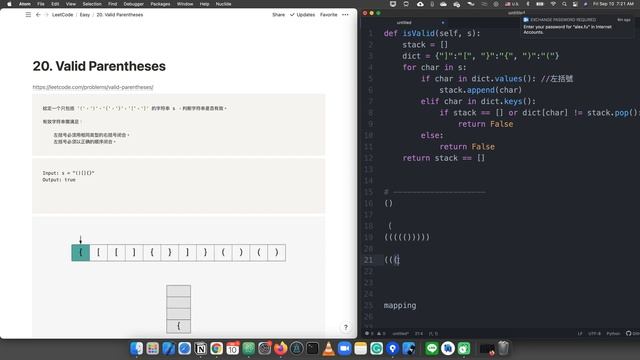
Task: Click Favorite in Notion top bar
Action: [329, 15]
